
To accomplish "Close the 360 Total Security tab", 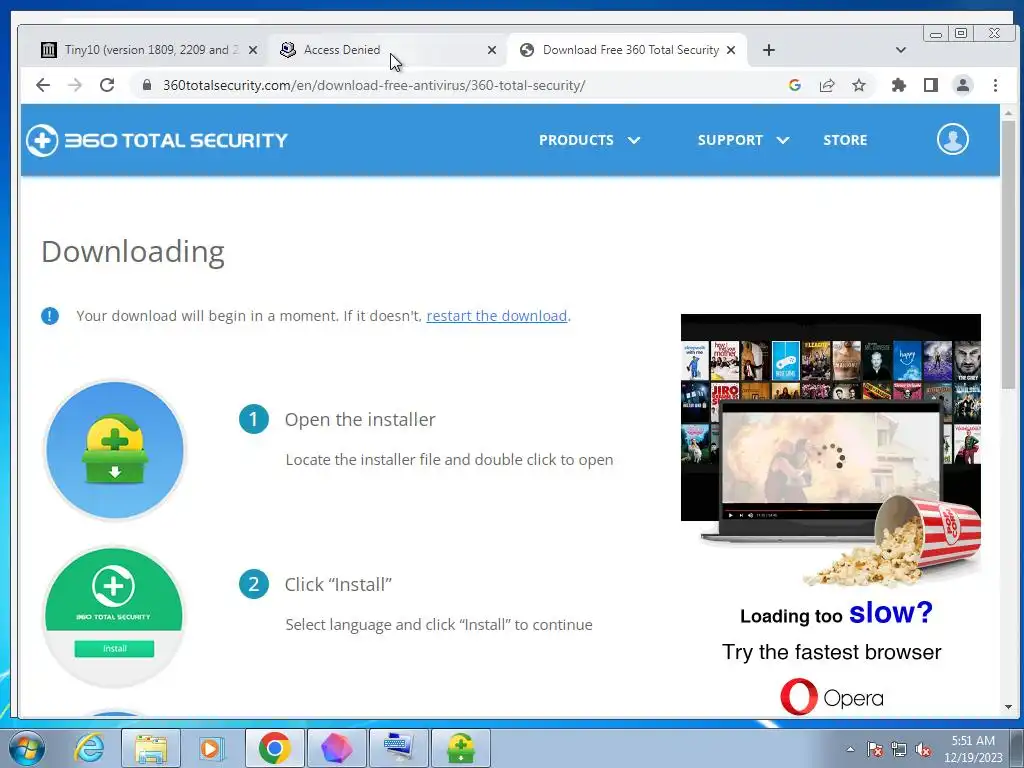I will point(731,50).
